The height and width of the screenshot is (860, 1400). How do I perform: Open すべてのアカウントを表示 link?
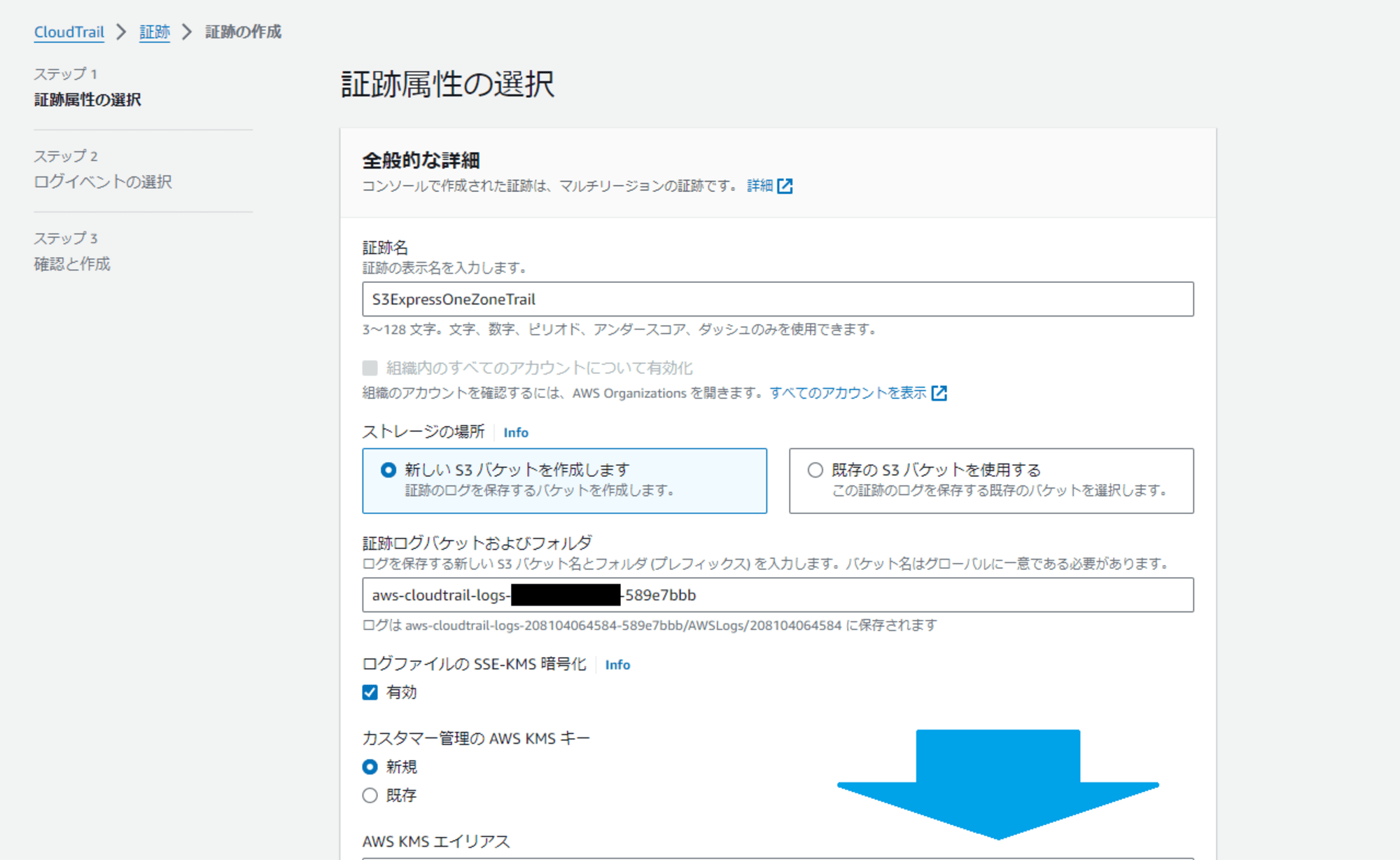tap(848, 393)
